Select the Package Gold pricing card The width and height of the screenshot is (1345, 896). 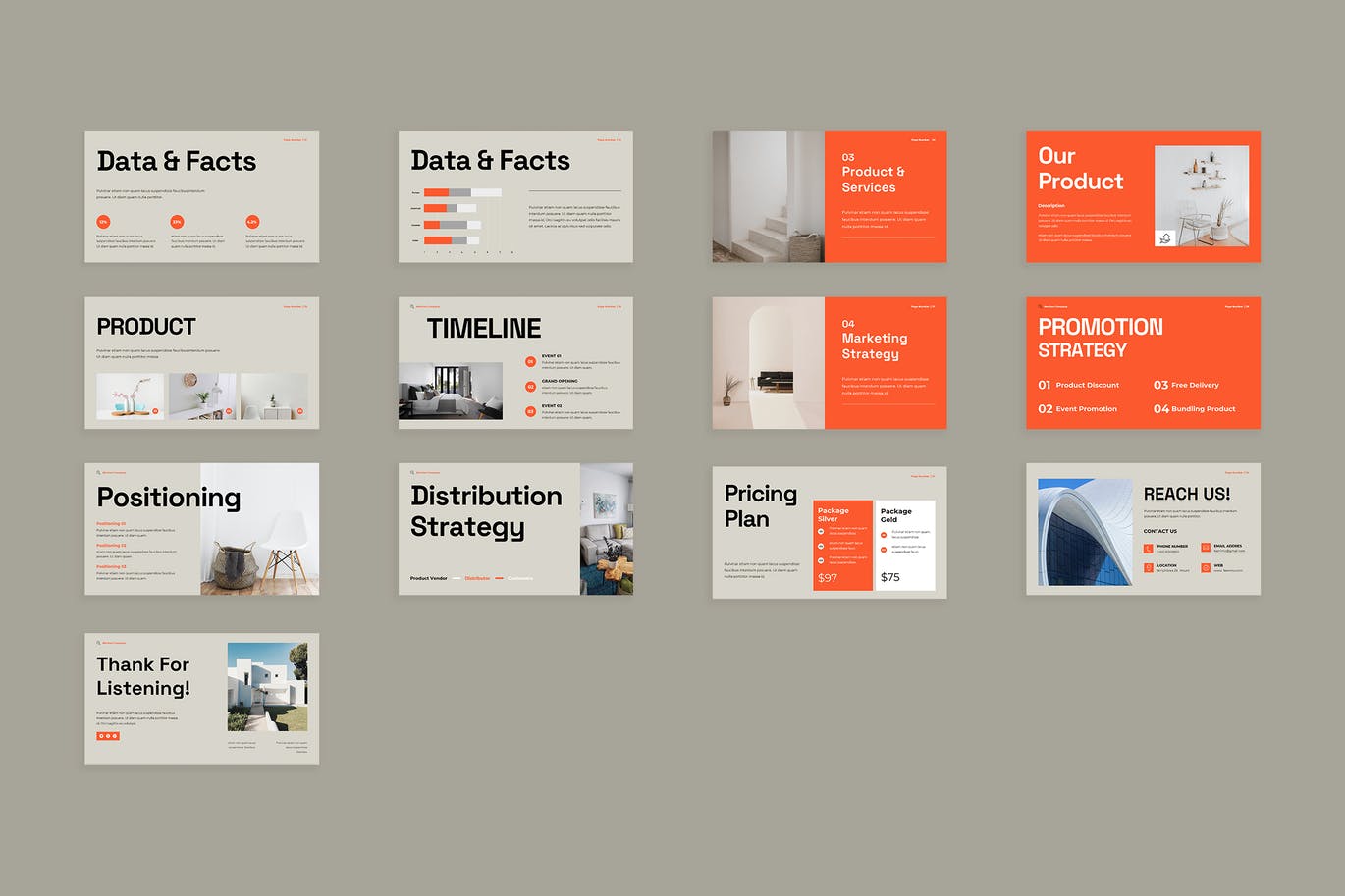904,546
